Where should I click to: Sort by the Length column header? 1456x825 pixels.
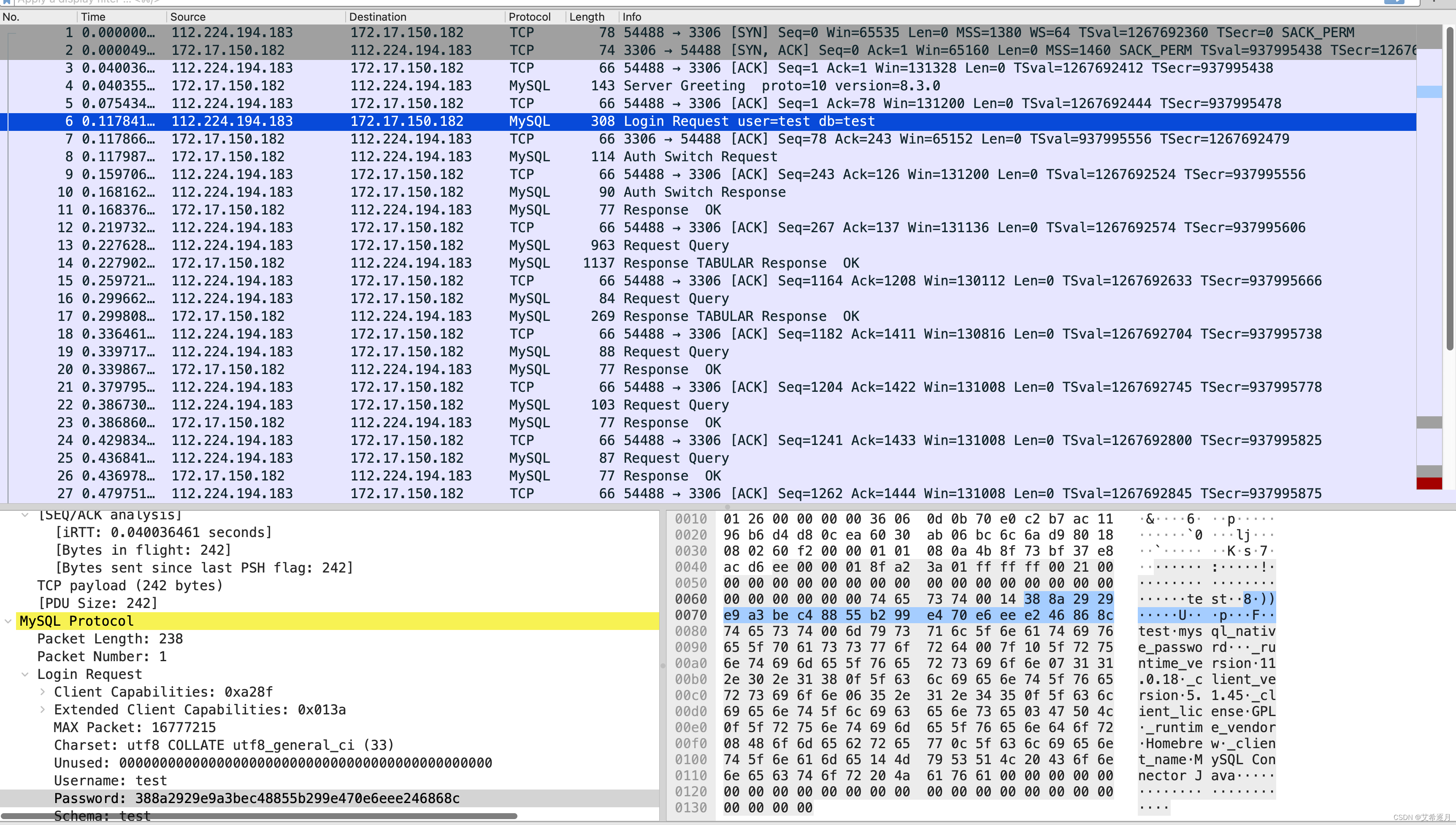click(x=592, y=17)
